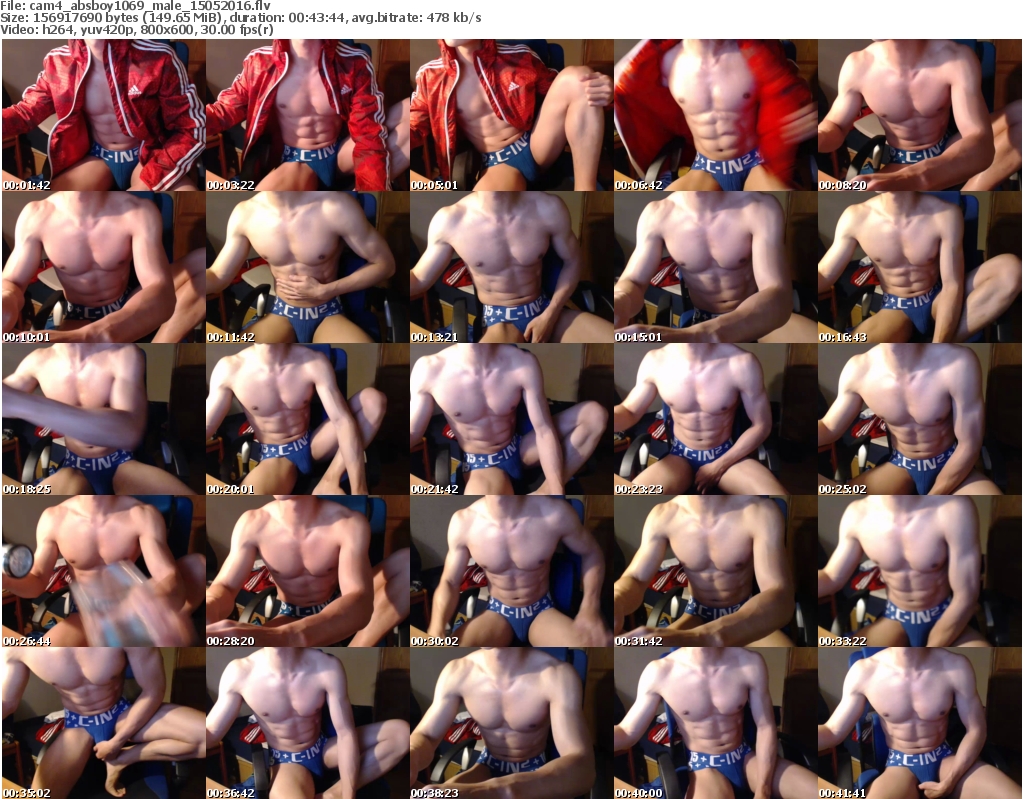Select the thumbnail stamped 00:08:20
This screenshot has width=1024, height=799.
tap(919, 115)
